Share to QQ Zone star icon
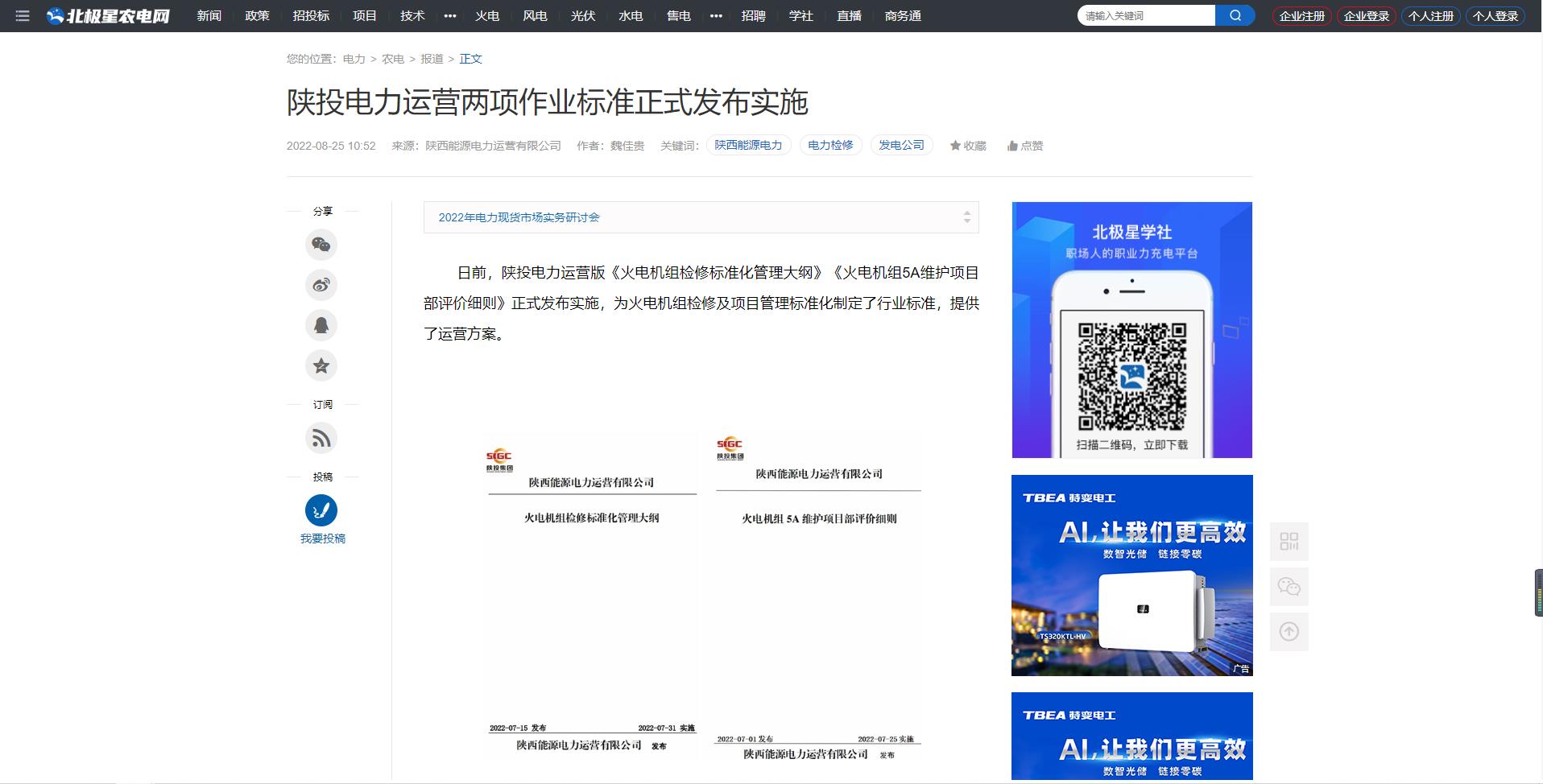 click(x=321, y=365)
